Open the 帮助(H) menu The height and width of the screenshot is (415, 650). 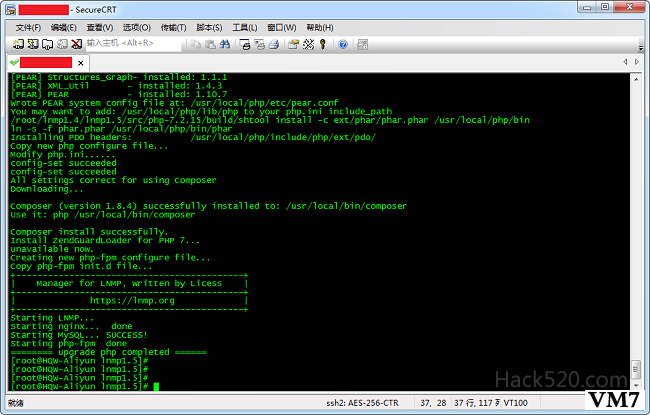(320, 28)
